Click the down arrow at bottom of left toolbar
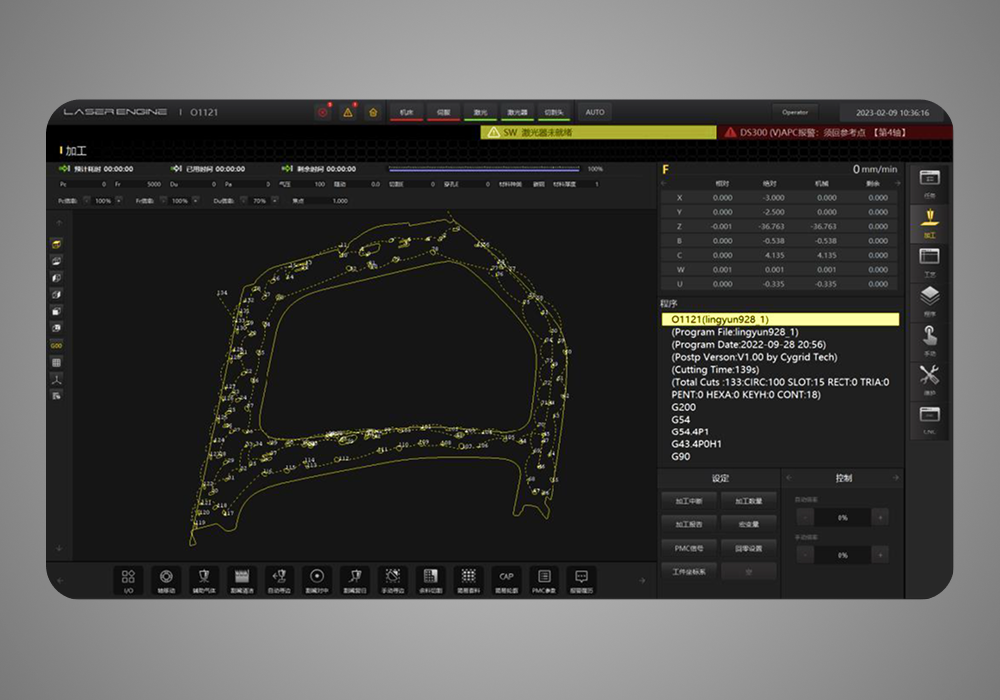 coord(59,548)
